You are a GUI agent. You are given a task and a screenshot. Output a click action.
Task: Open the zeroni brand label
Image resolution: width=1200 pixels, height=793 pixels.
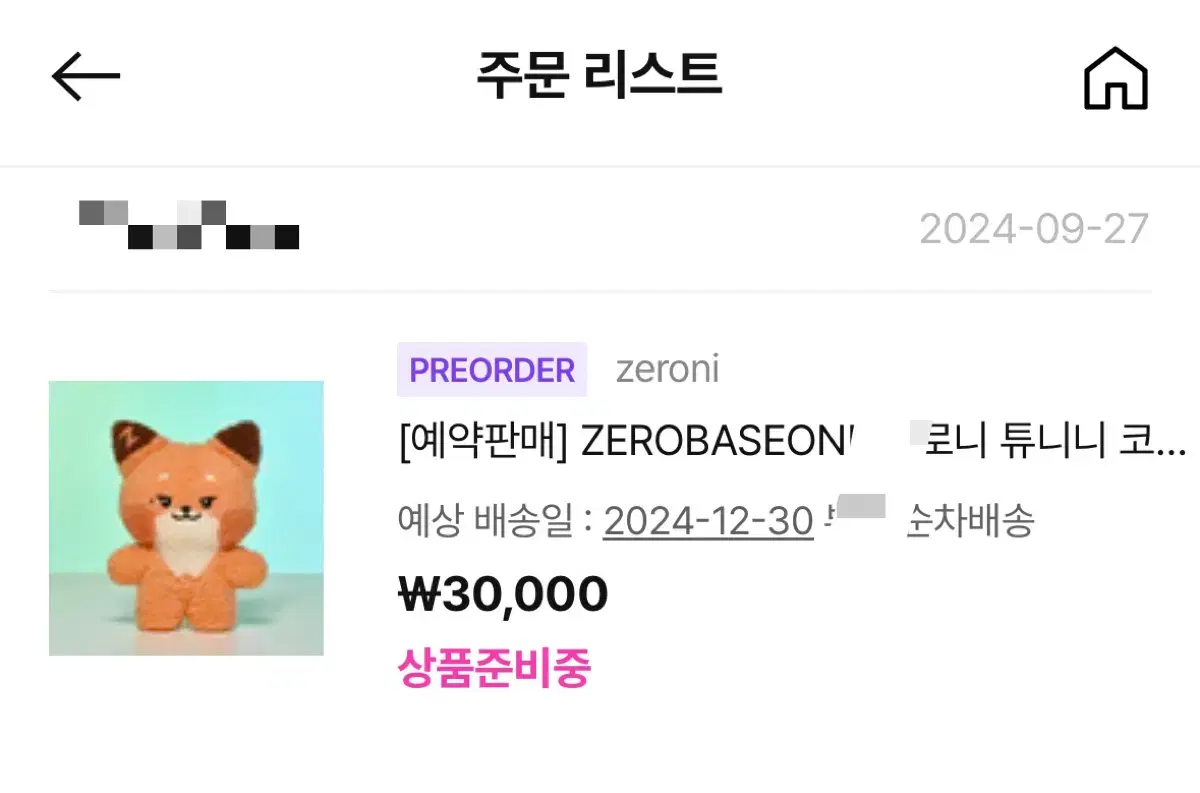(x=667, y=370)
